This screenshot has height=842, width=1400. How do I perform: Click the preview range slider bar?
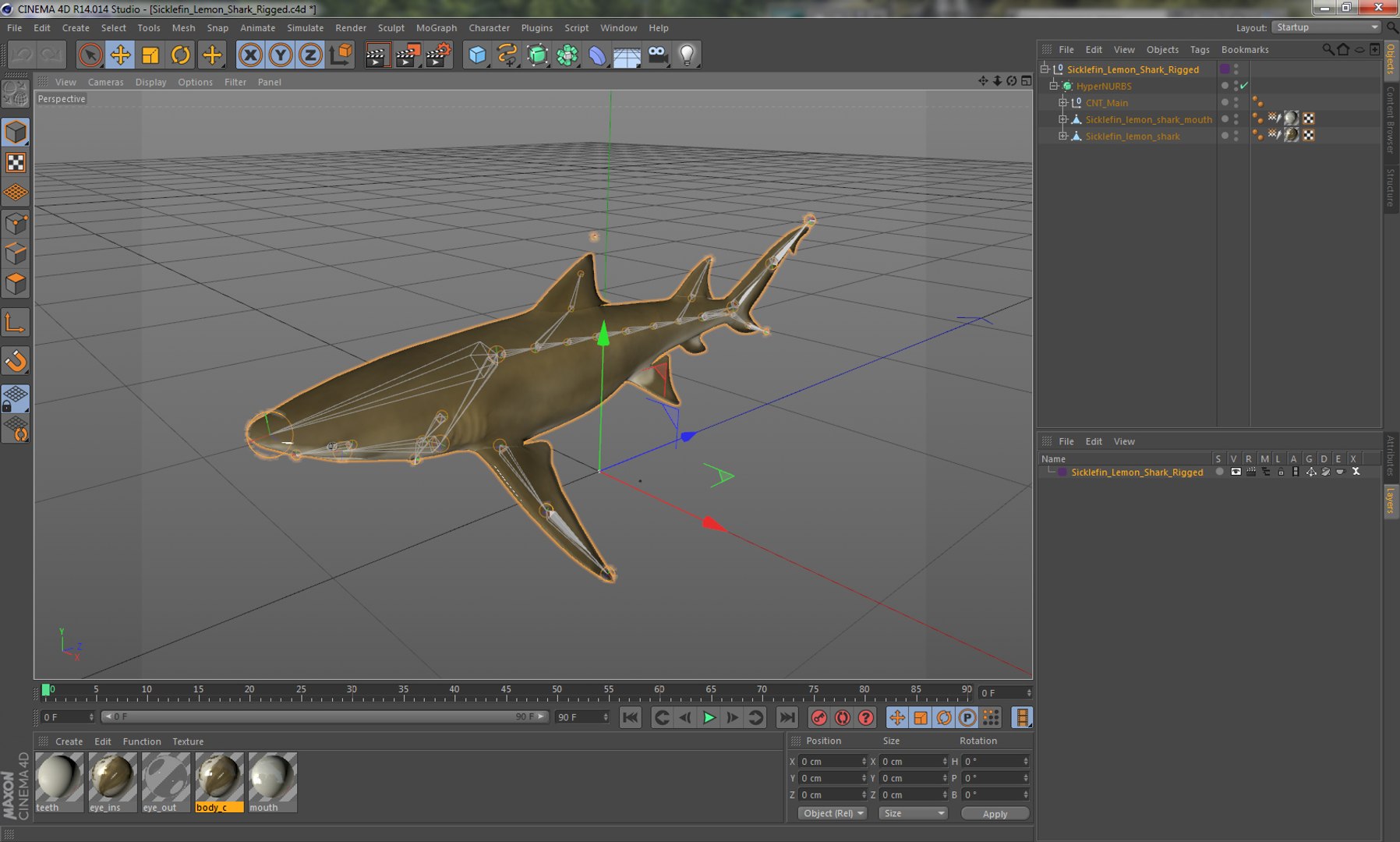click(x=325, y=716)
